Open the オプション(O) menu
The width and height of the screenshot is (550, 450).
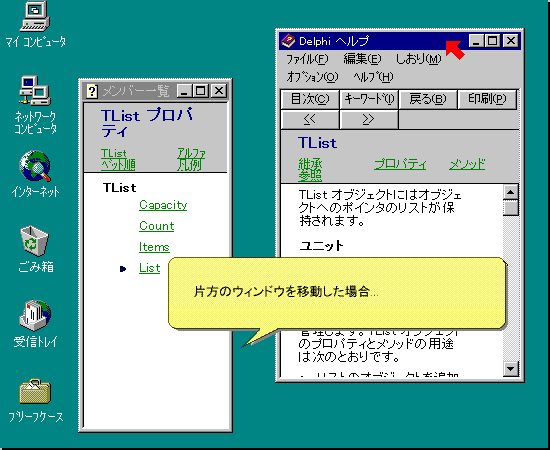pos(312,77)
